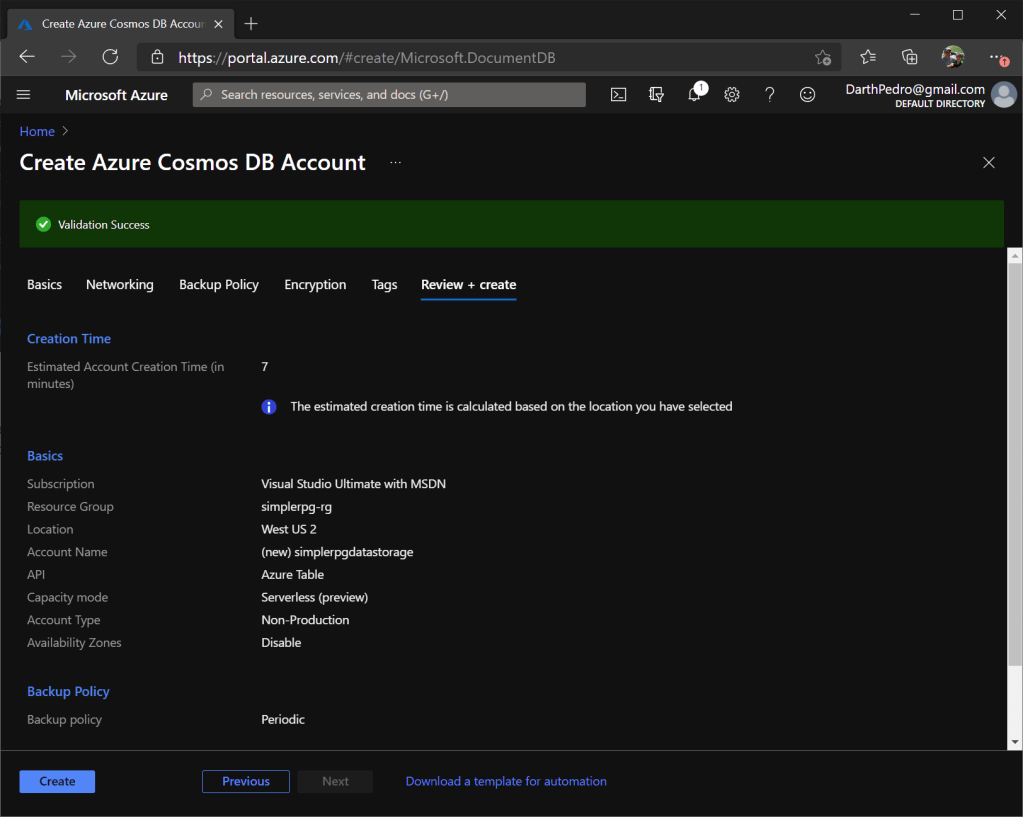Add this page to browser favorites
Screen dimensions: 1023x817
(x=822, y=57)
